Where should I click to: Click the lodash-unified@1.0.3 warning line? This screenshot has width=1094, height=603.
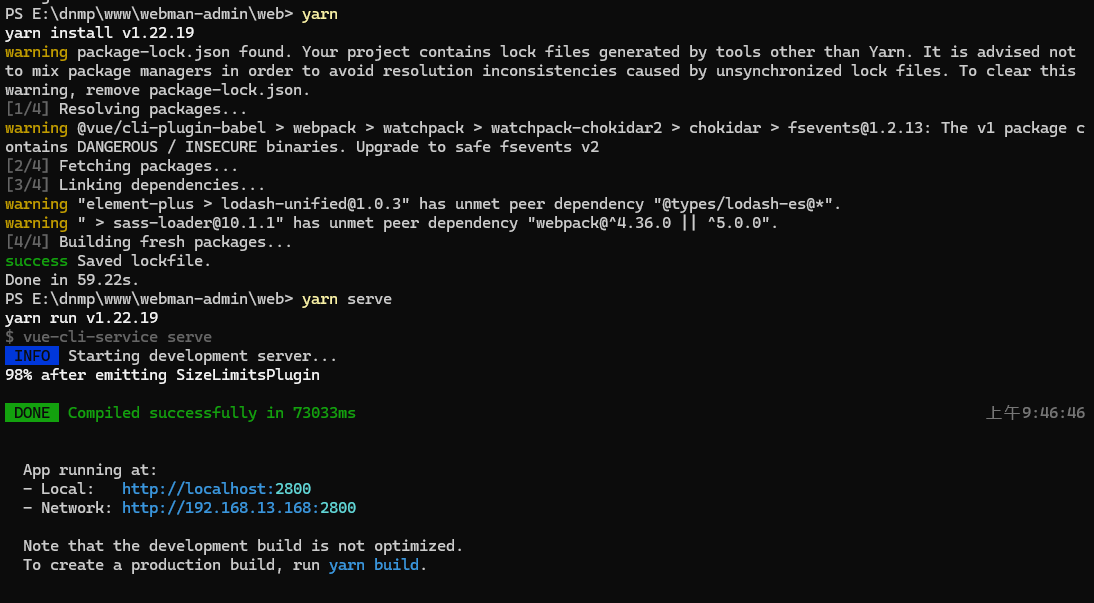point(424,204)
